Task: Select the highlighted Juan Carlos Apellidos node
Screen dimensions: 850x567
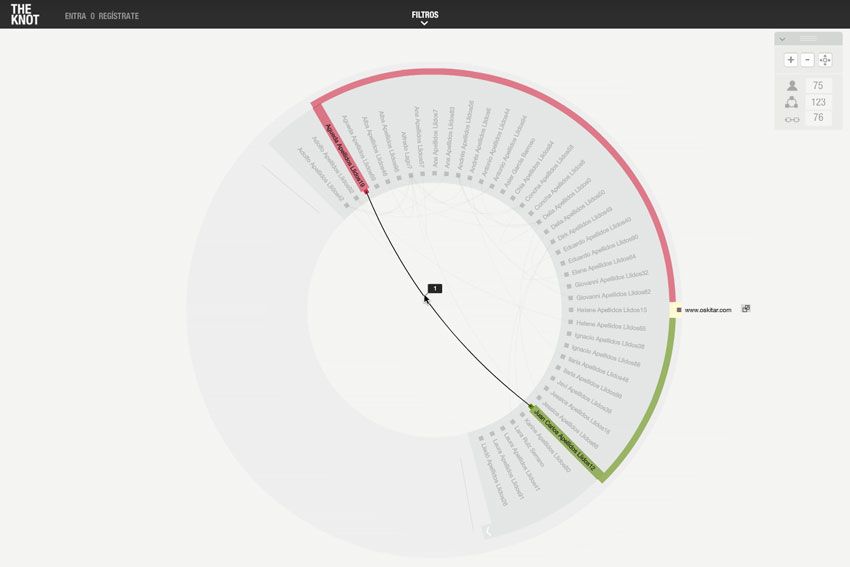Action: (x=564, y=440)
